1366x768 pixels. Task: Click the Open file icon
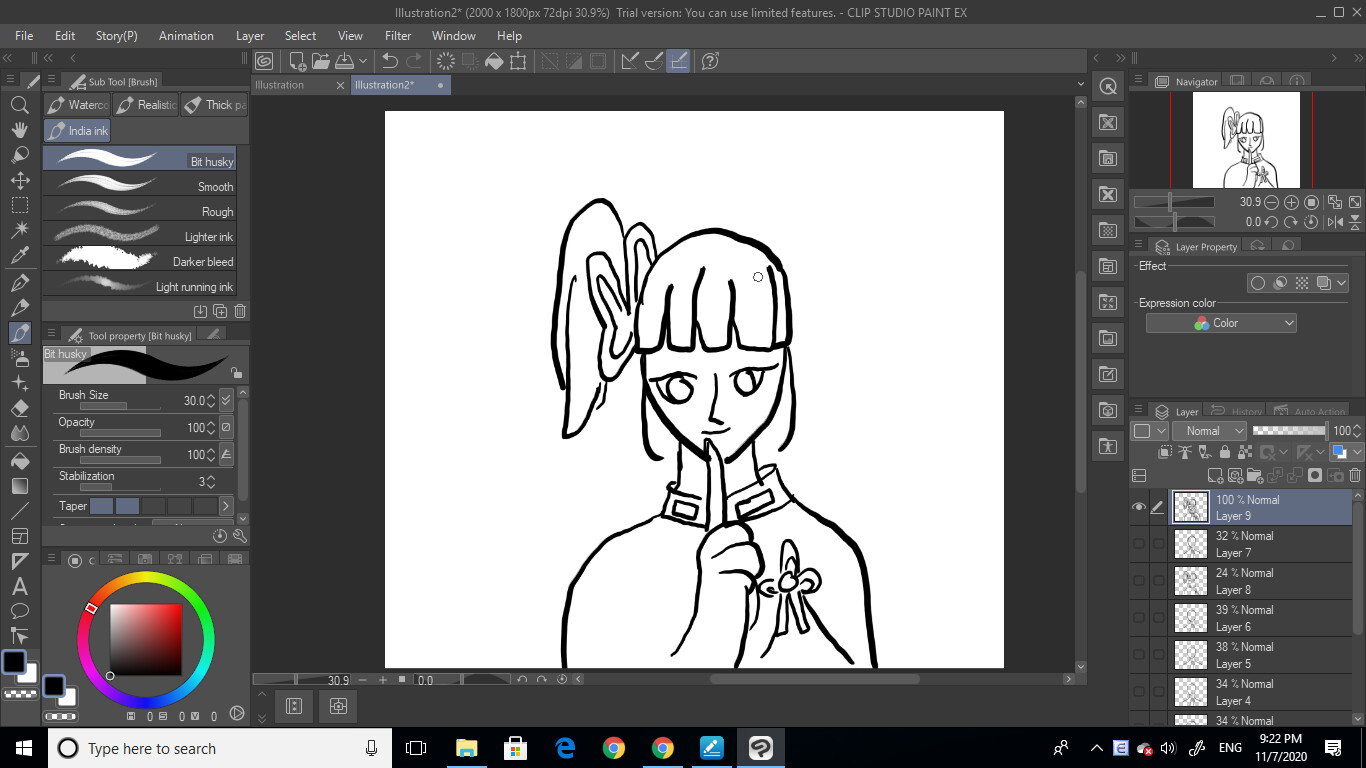[320, 61]
